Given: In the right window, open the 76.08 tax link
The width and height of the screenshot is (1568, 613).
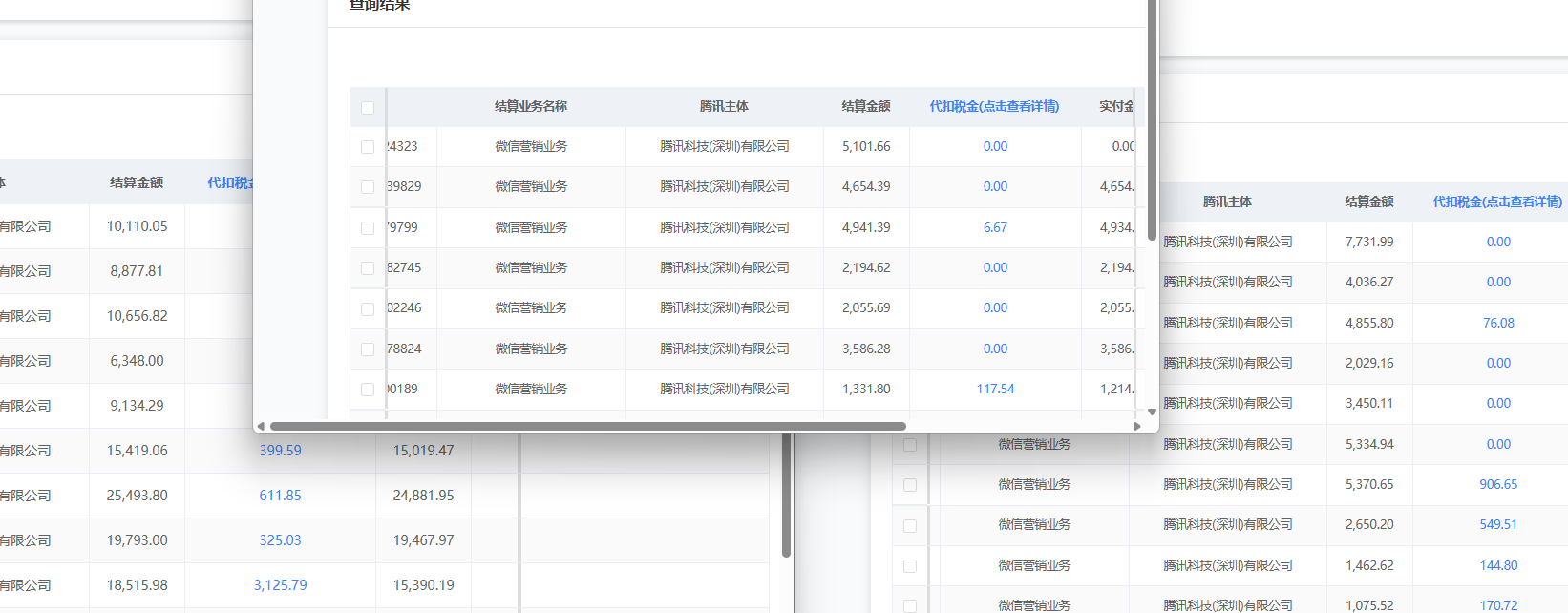Looking at the screenshot, I should 1498,323.
